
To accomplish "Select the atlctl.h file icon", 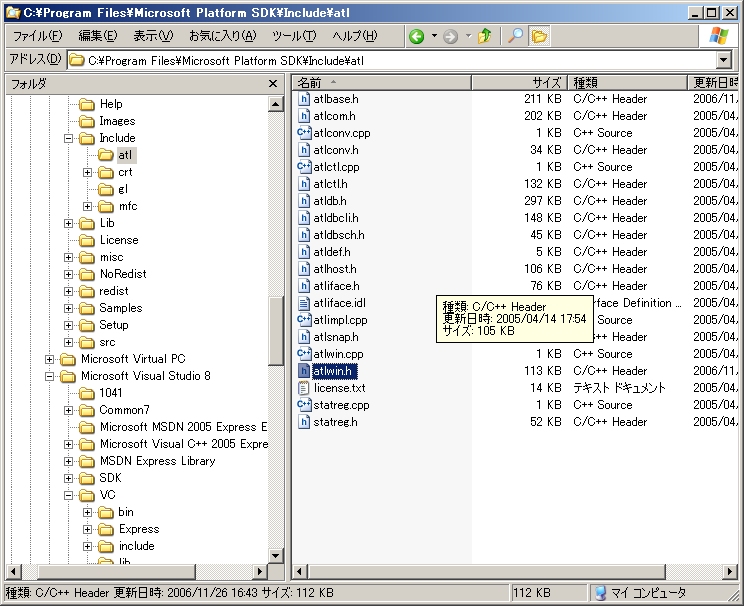I will click(x=304, y=184).
